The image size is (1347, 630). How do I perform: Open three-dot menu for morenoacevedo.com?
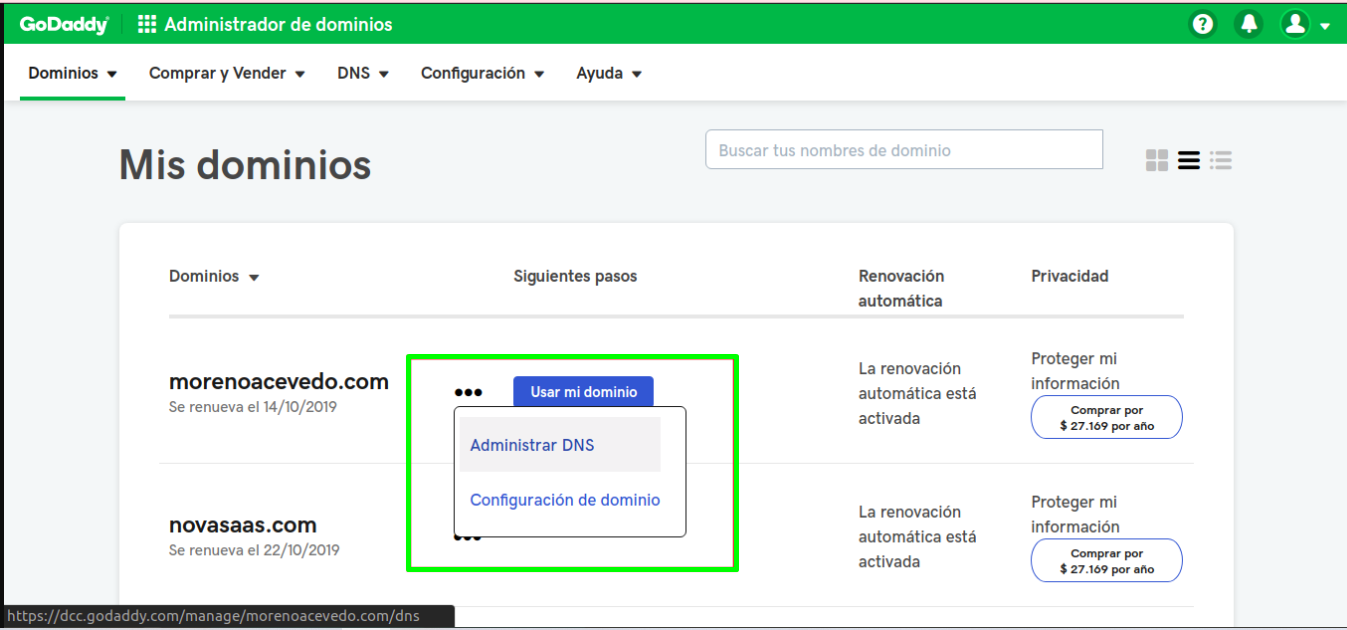pos(468,392)
